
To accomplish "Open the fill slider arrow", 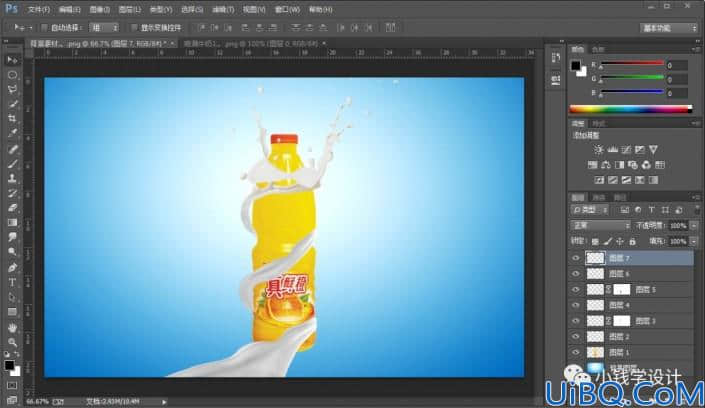I will [x=694, y=242].
